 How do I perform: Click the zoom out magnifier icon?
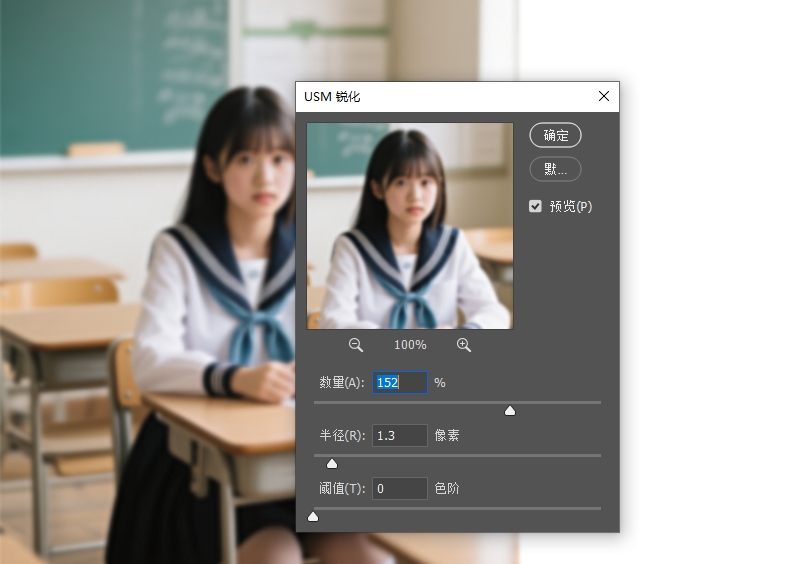[x=356, y=344]
